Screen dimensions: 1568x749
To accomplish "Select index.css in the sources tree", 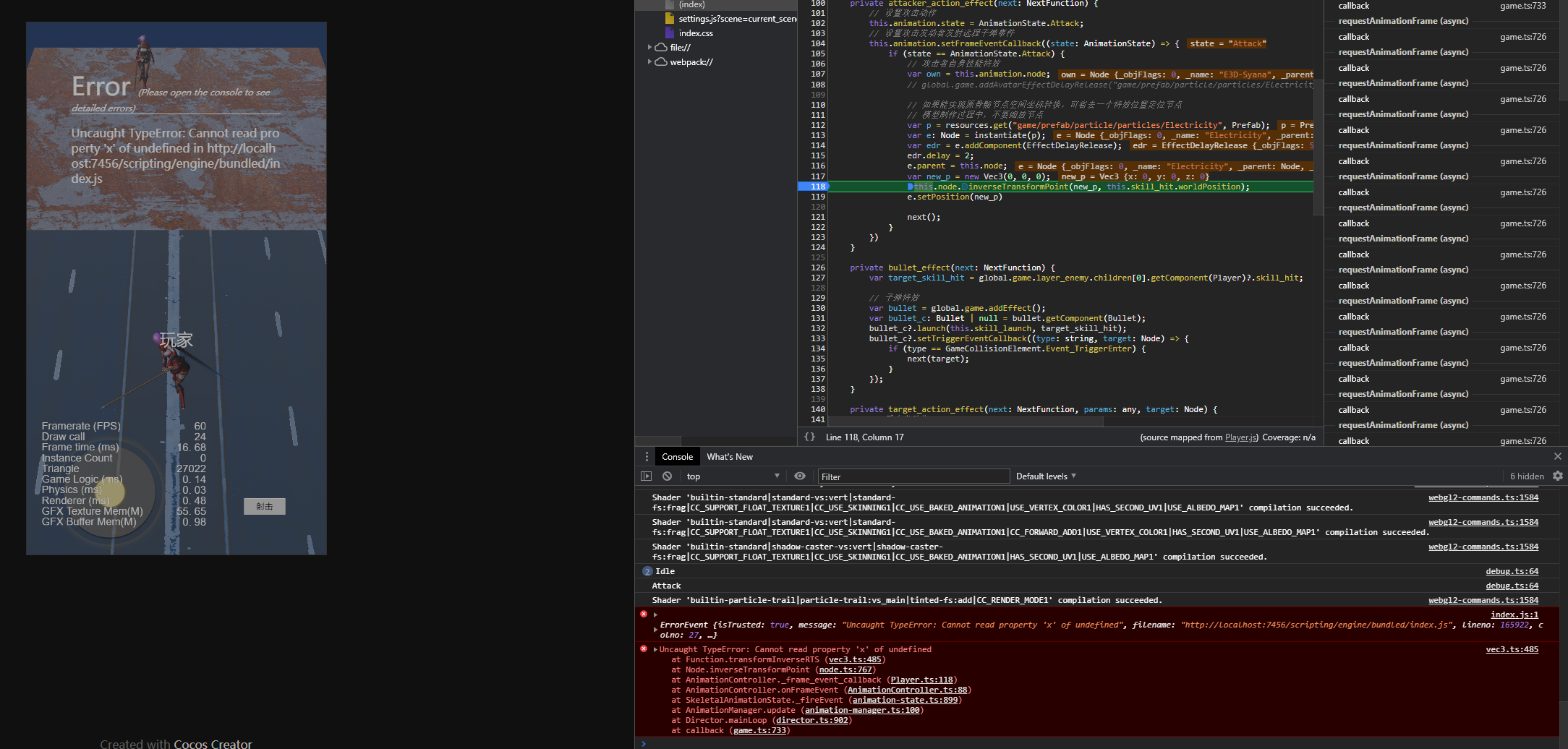I will (696, 33).
